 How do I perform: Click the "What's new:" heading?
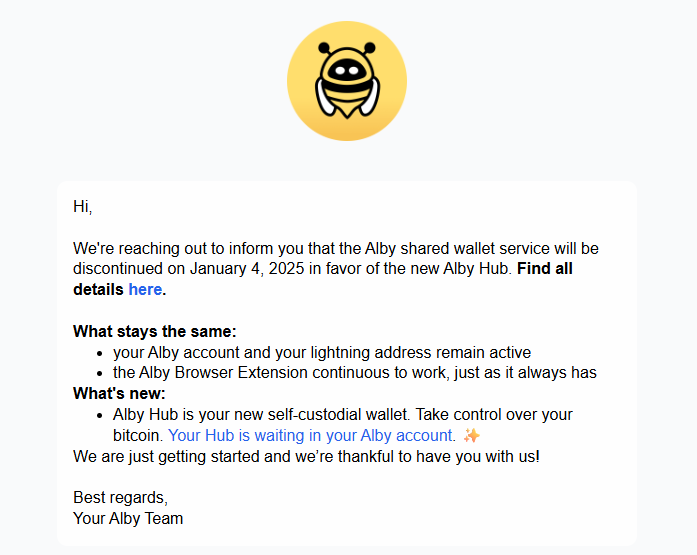tap(119, 393)
